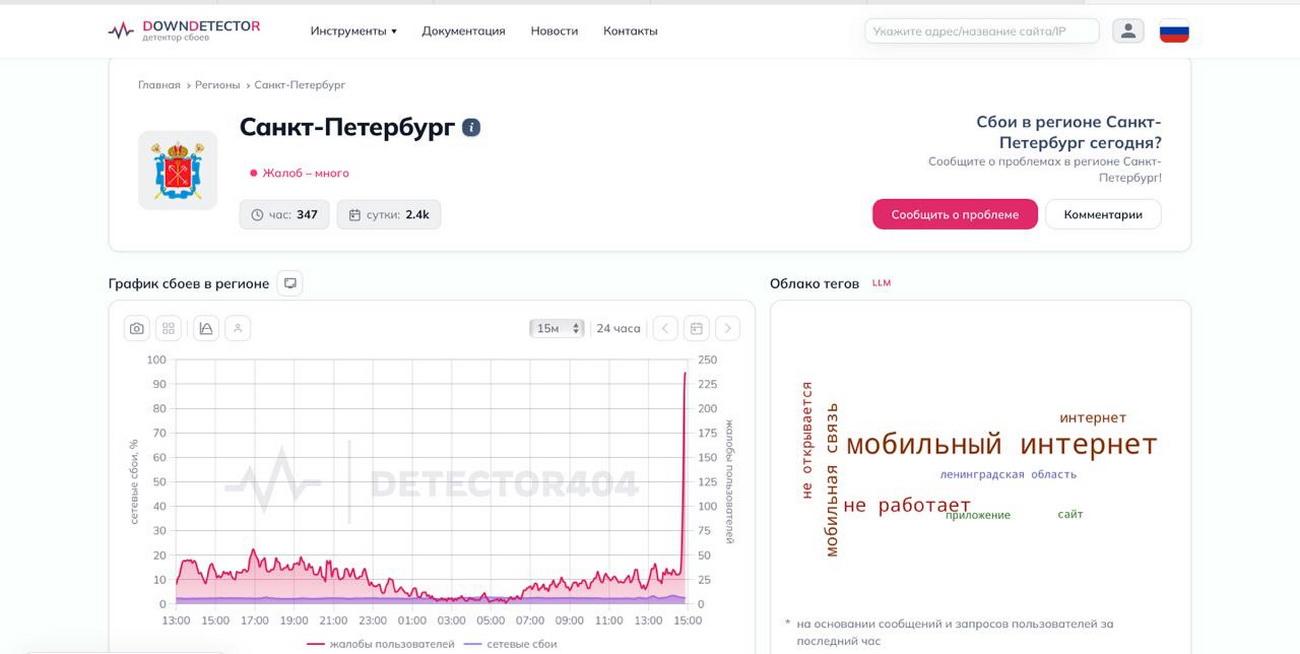Open the Новости menu item
The height and width of the screenshot is (654, 1300).
click(x=554, y=31)
